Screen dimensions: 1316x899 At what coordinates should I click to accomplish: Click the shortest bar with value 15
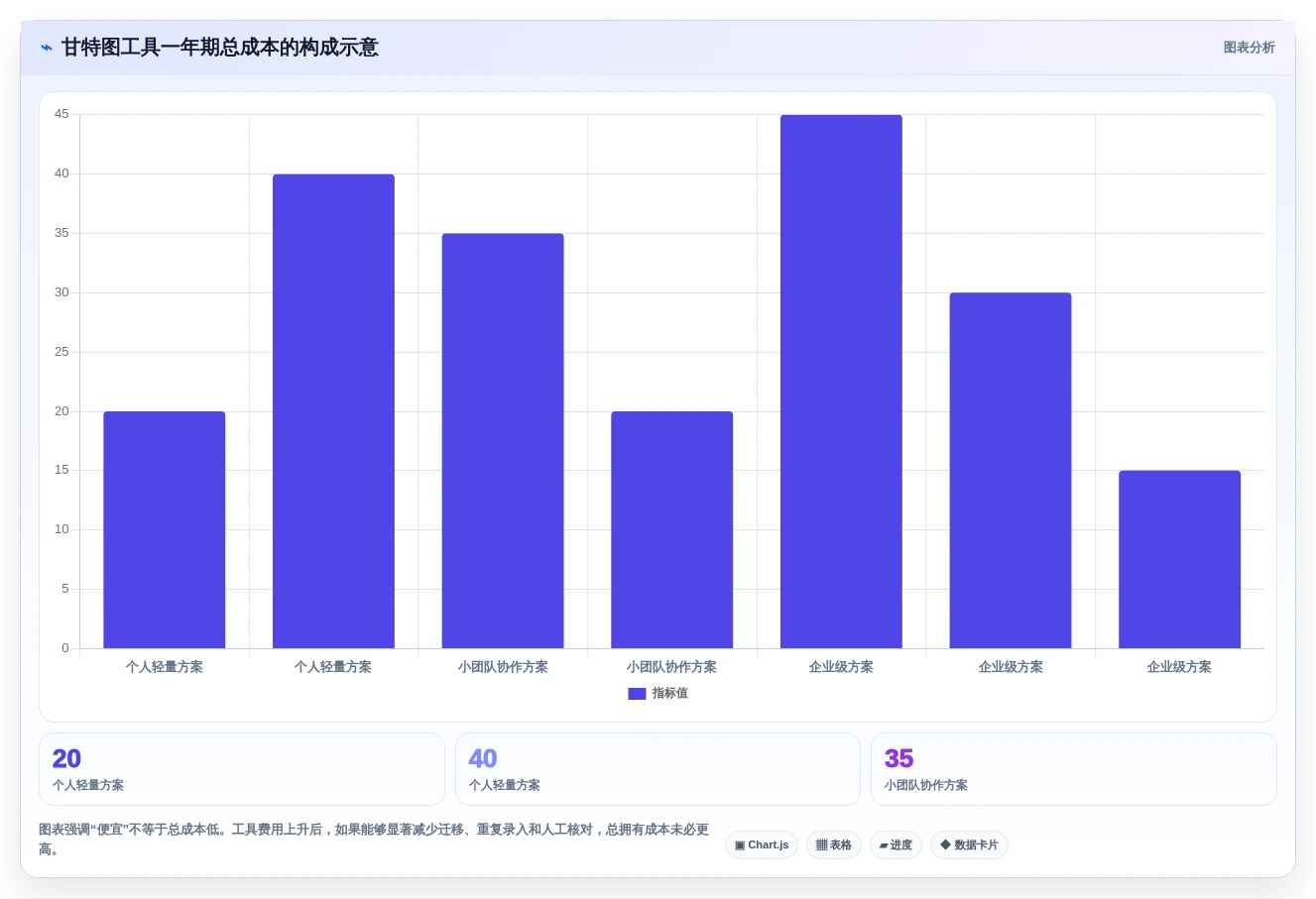pos(1179,560)
